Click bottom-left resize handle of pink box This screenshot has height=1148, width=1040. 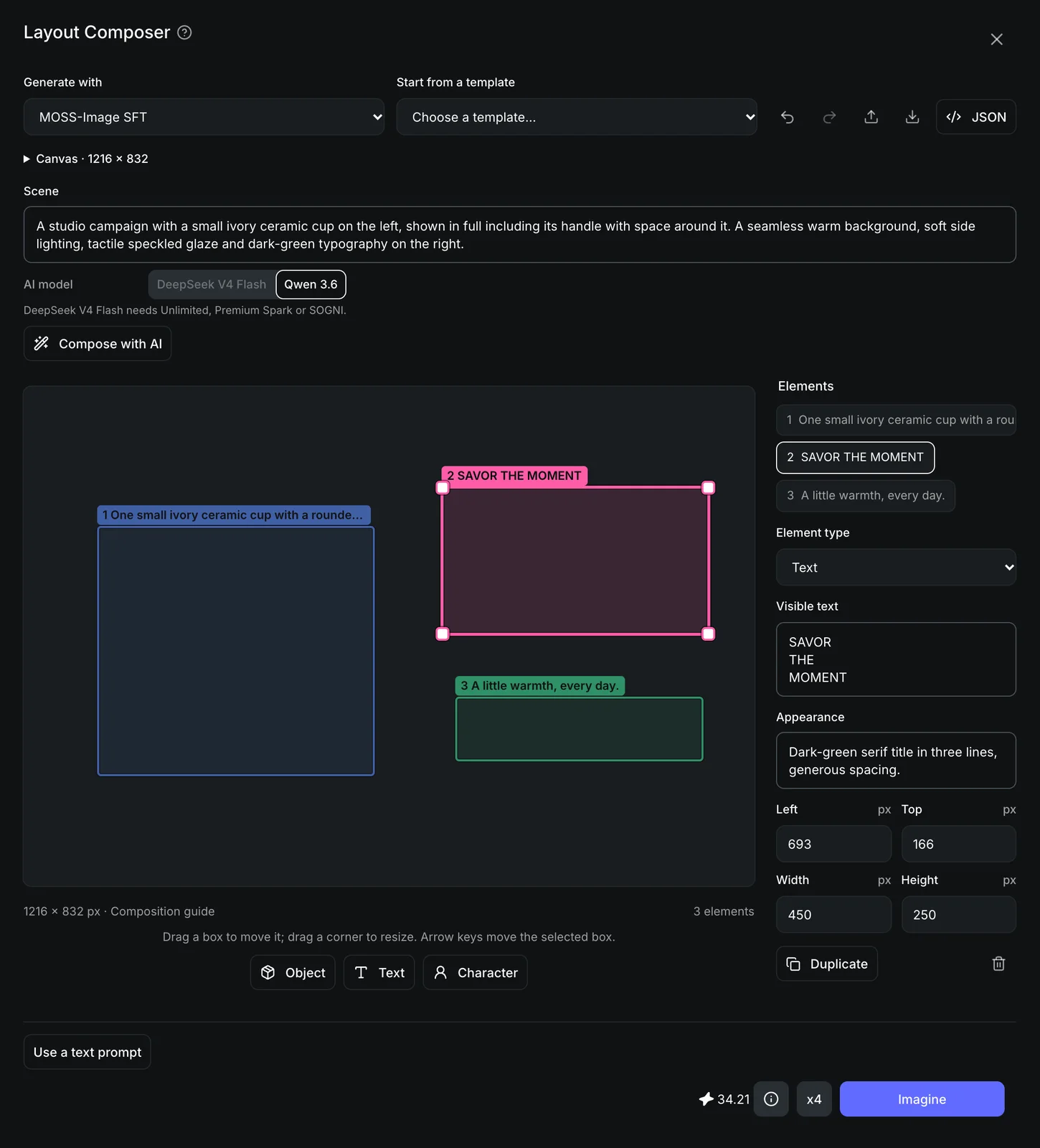pos(443,634)
